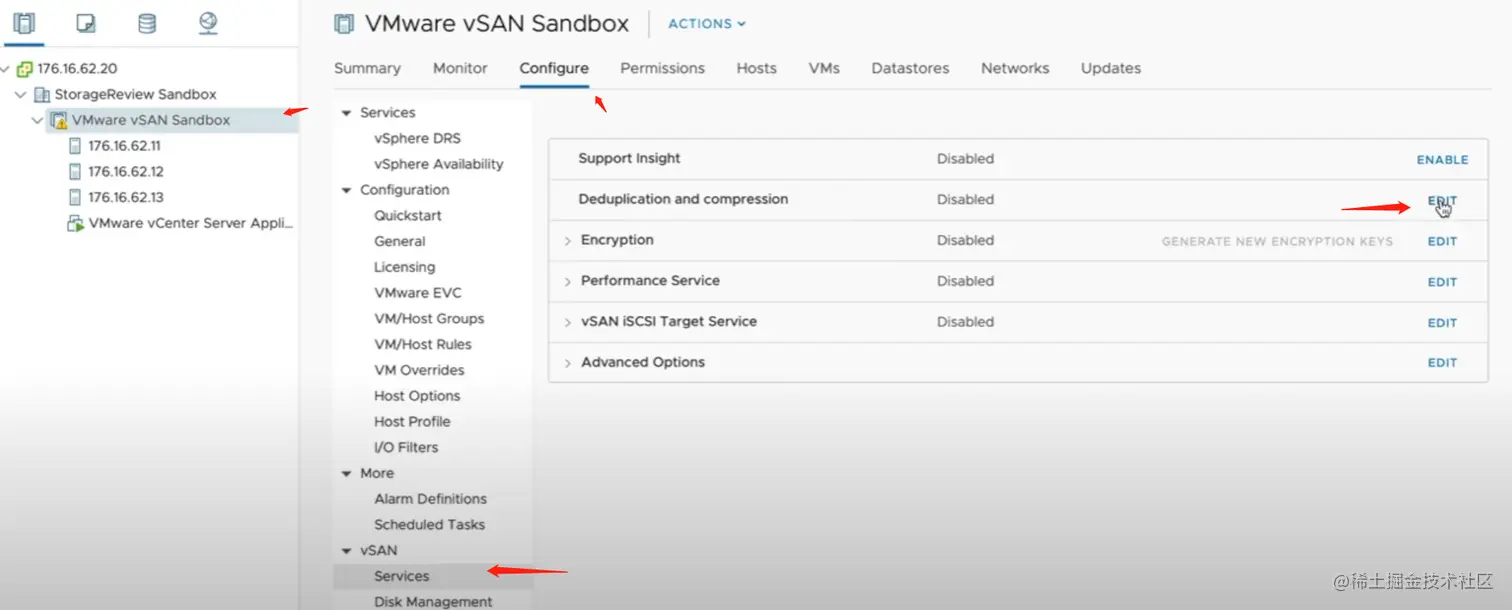
Task: Expand the vSAN iSCSI Target Service row
Action: tap(567, 323)
